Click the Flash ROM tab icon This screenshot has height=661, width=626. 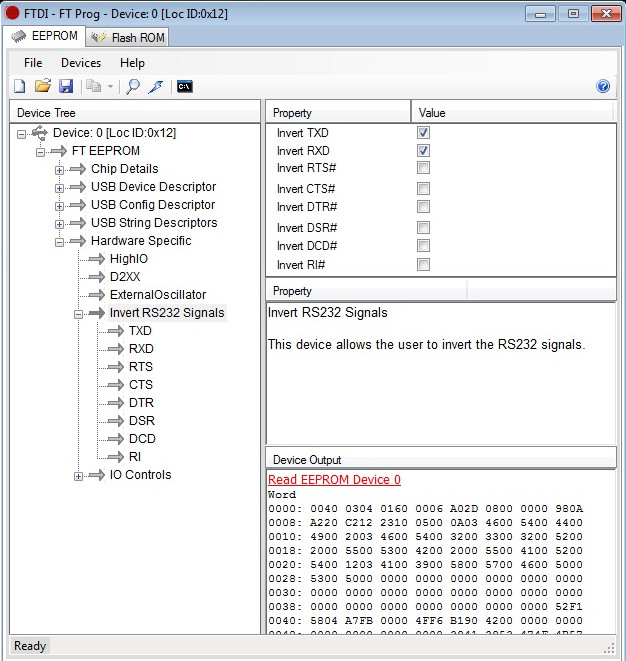pyautogui.click(x=99, y=38)
